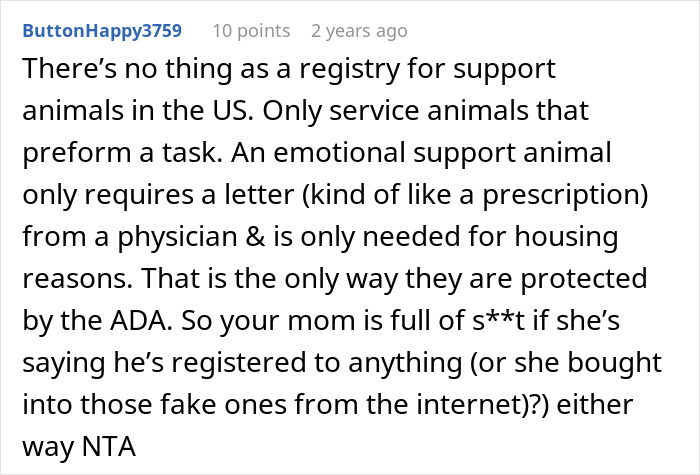Click the 2 years ago timestamp
The image size is (700, 475).
tap(359, 31)
